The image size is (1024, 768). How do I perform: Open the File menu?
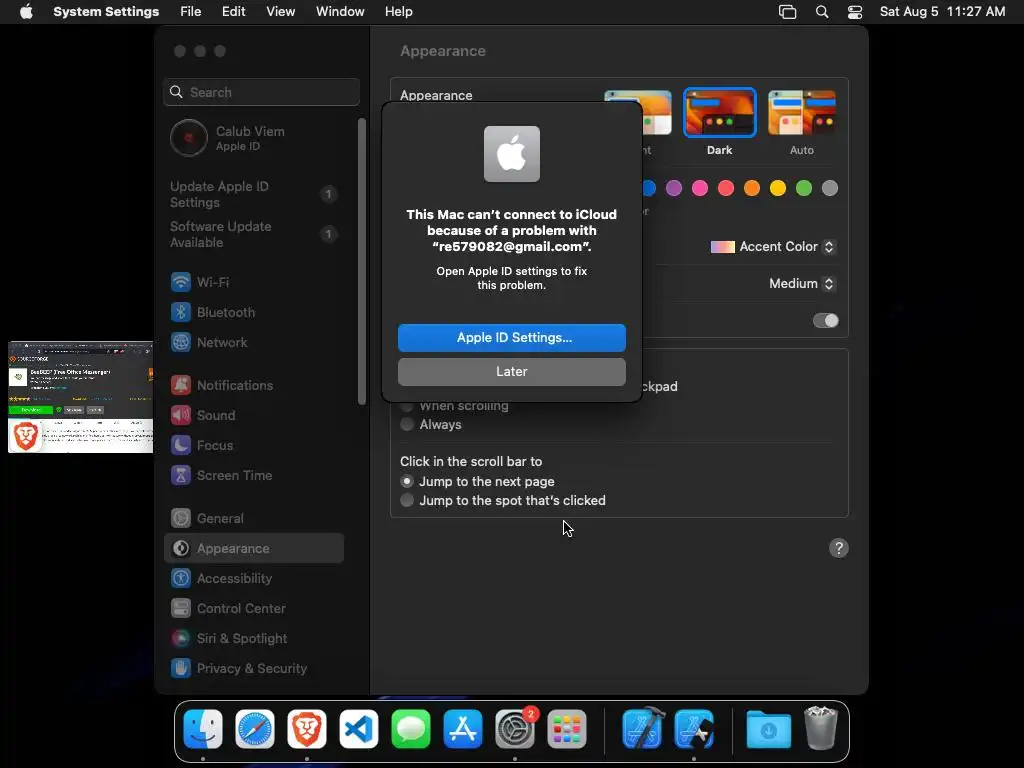pyautogui.click(x=191, y=12)
